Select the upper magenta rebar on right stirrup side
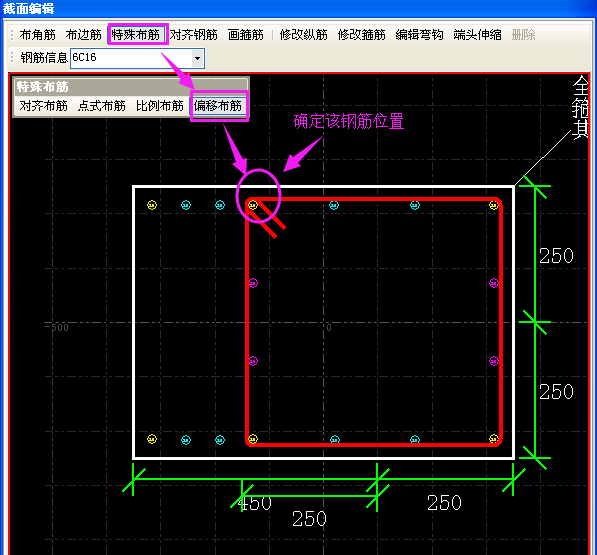This screenshot has height=555, width=597. [x=494, y=283]
